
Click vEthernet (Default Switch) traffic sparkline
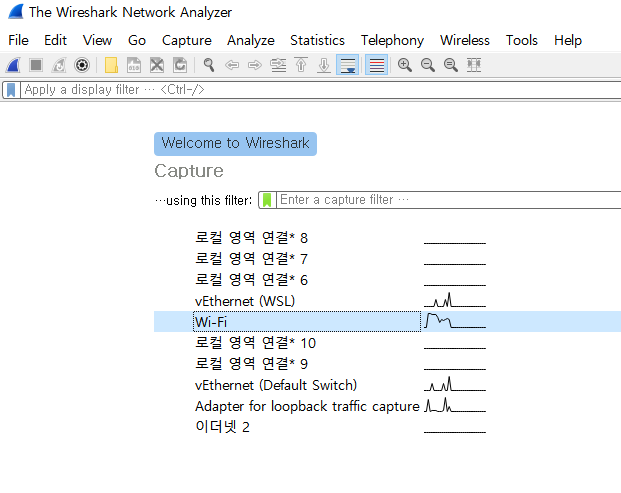click(455, 384)
